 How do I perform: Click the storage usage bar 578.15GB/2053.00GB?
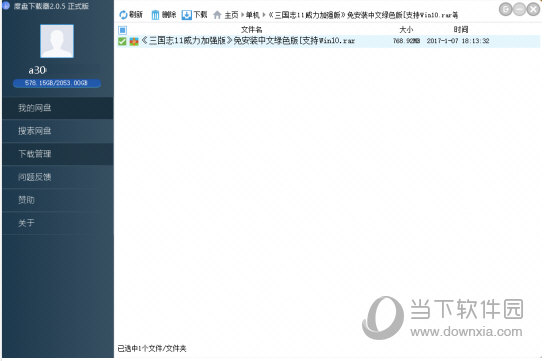coord(57,83)
